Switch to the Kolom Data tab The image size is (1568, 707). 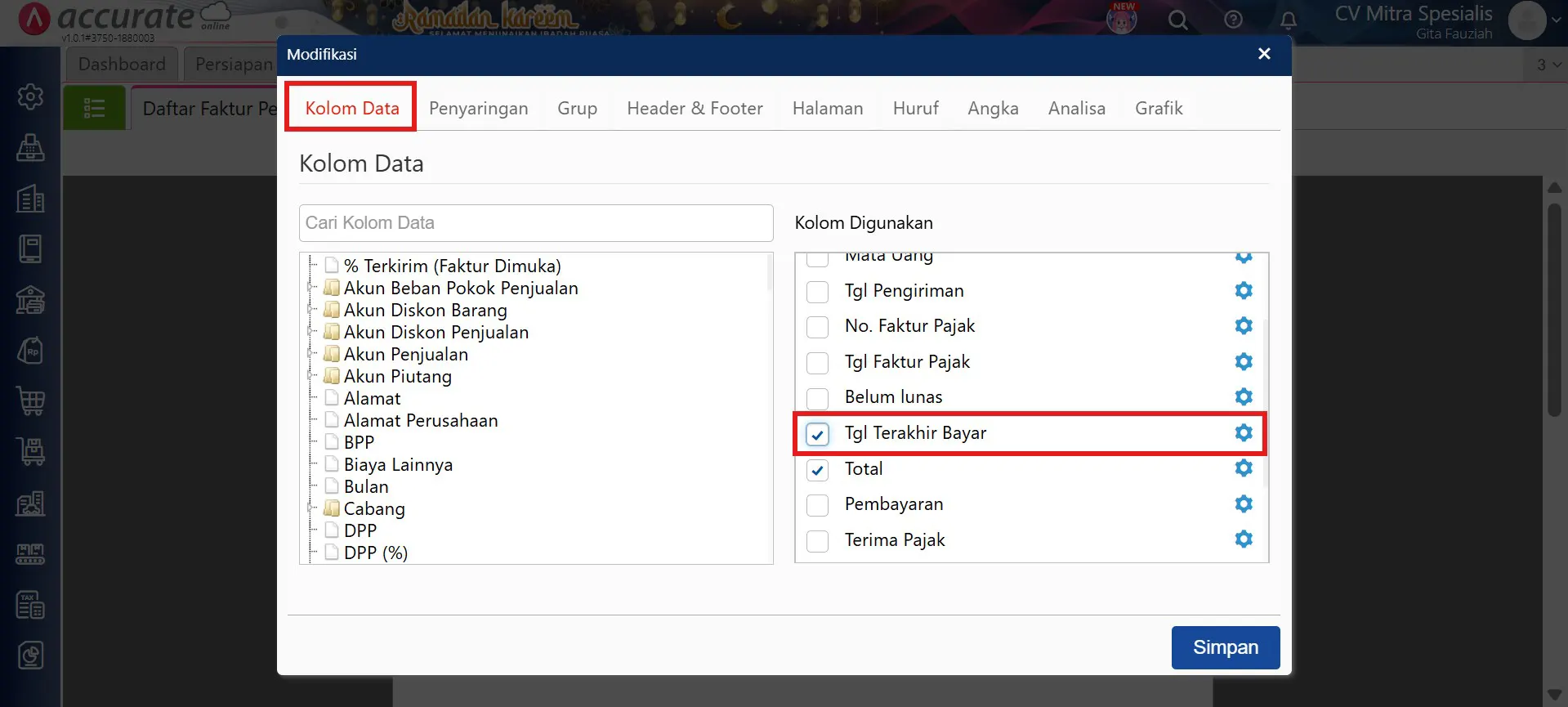tap(352, 108)
